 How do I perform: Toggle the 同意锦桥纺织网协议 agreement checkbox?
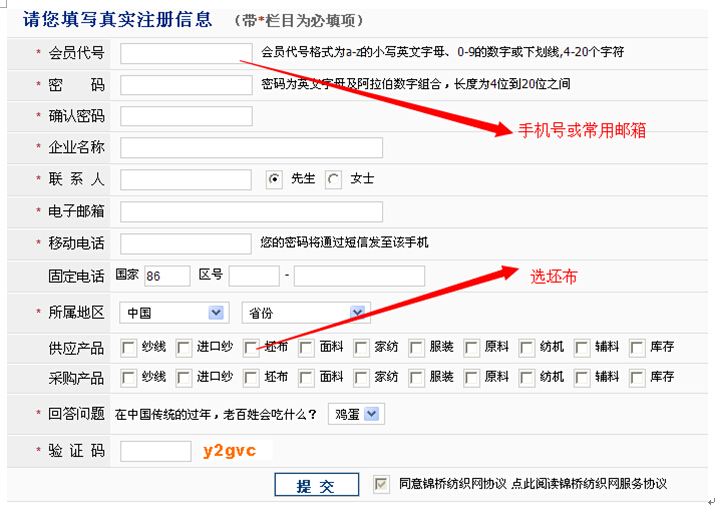click(x=380, y=484)
